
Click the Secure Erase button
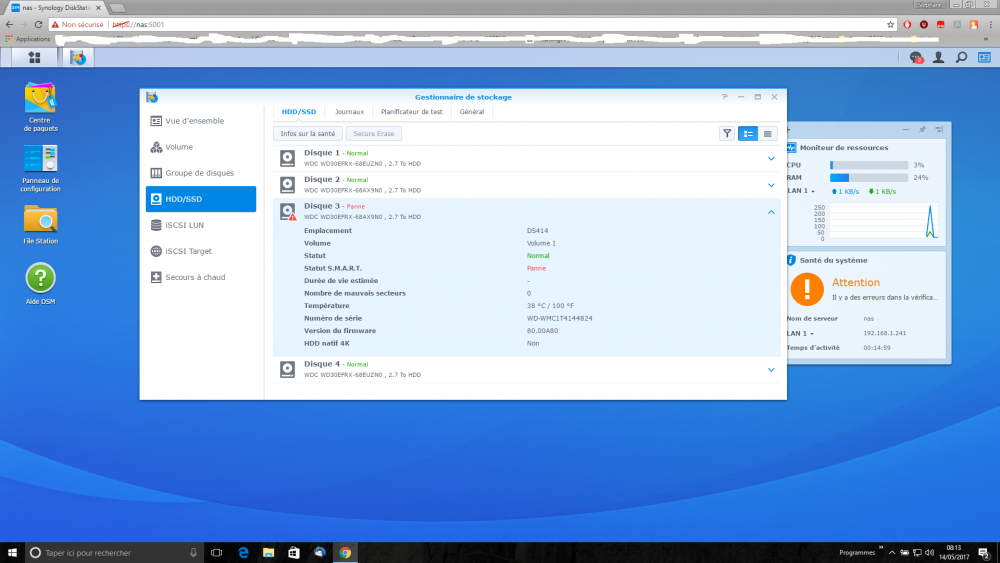(374, 134)
